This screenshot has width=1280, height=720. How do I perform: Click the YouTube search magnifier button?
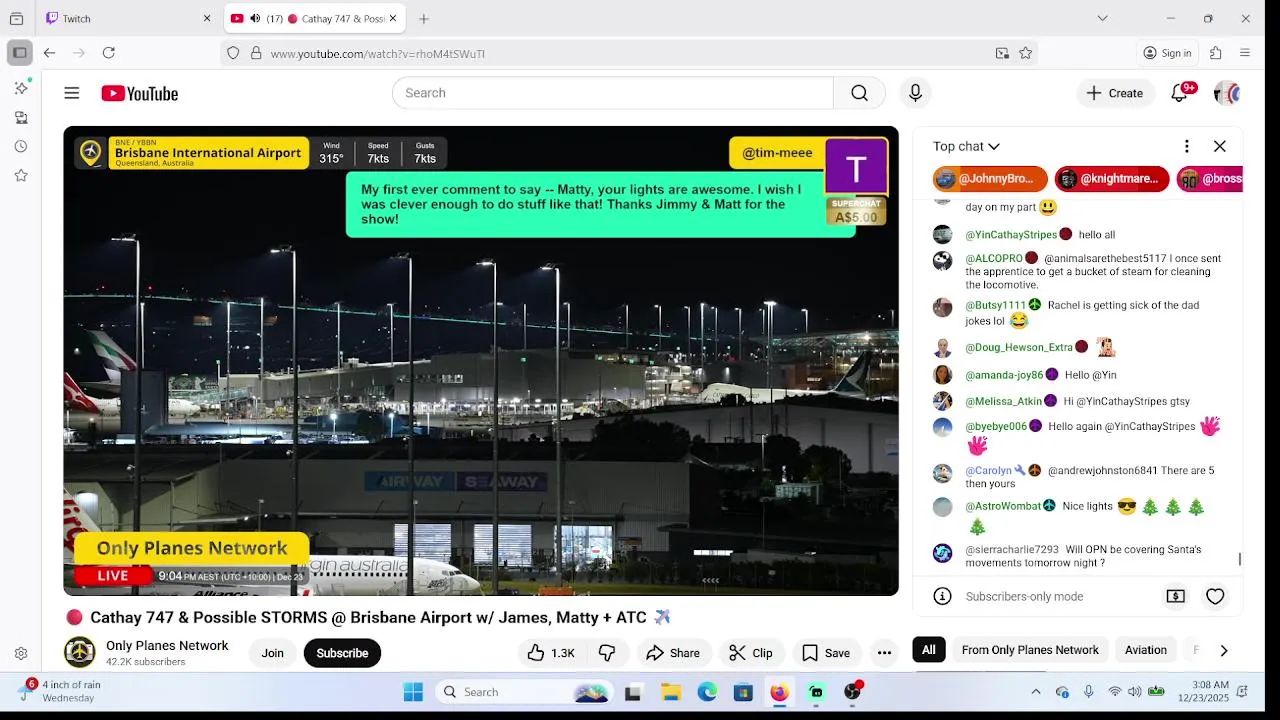859,93
